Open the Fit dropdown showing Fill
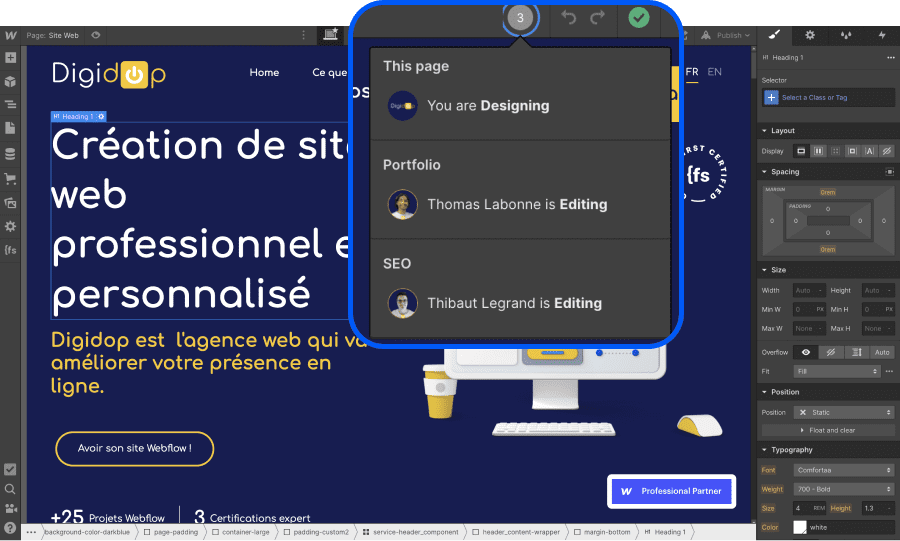 coord(837,372)
